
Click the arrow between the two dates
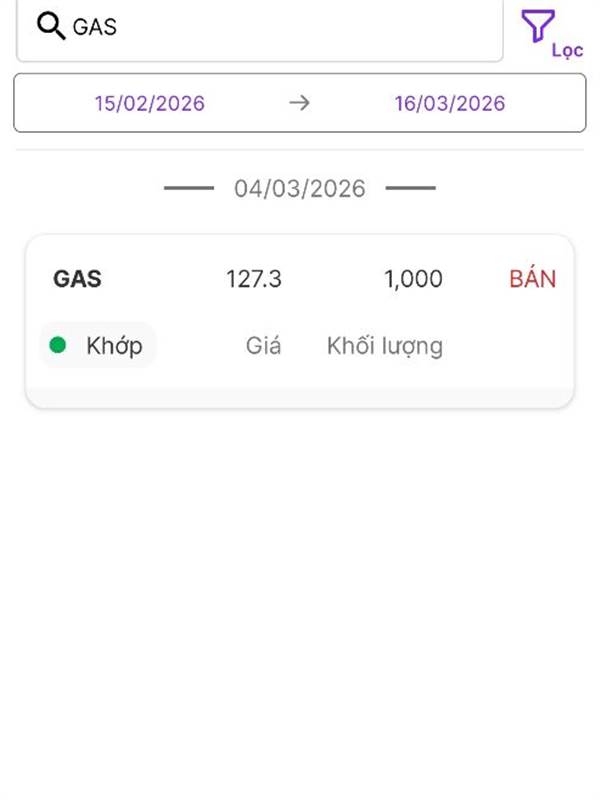pos(299,103)
